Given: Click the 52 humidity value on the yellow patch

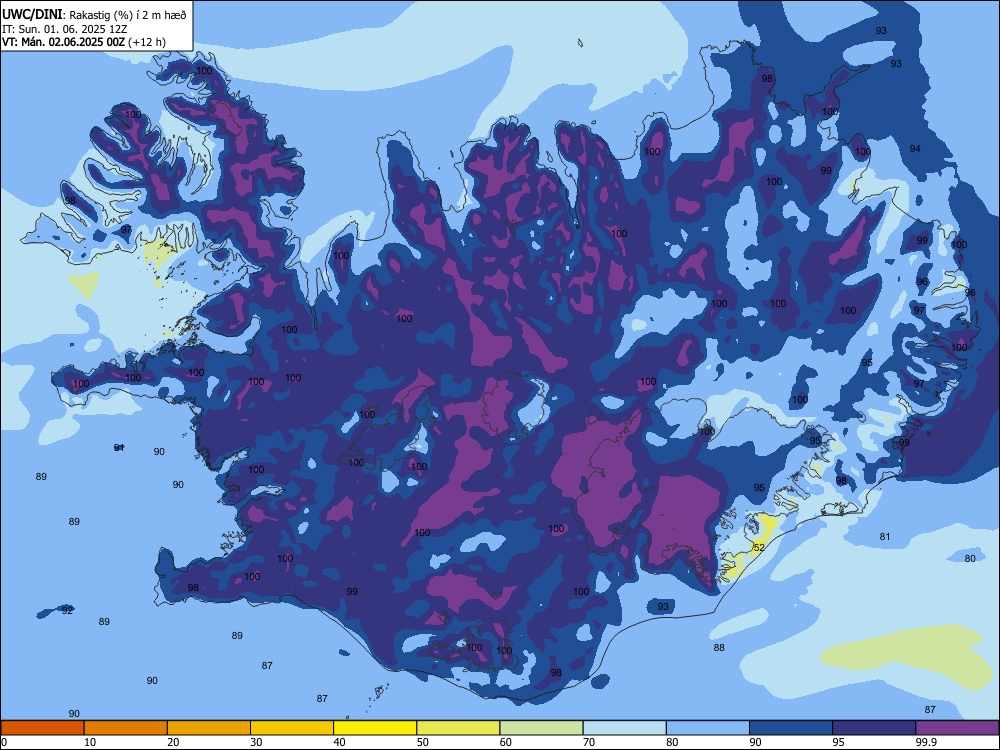Looking at the screenshot, I should 759,547.
